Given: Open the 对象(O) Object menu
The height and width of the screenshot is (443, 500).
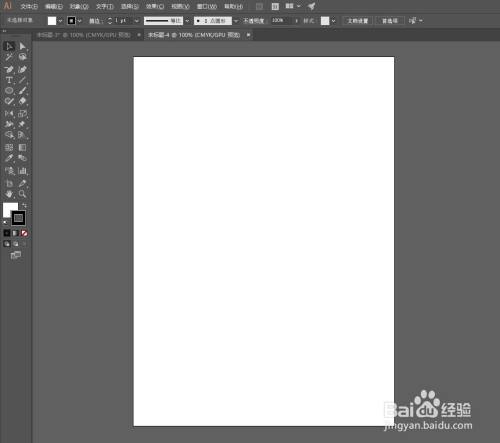Looking at the screenshot, I should coord(79,7).
